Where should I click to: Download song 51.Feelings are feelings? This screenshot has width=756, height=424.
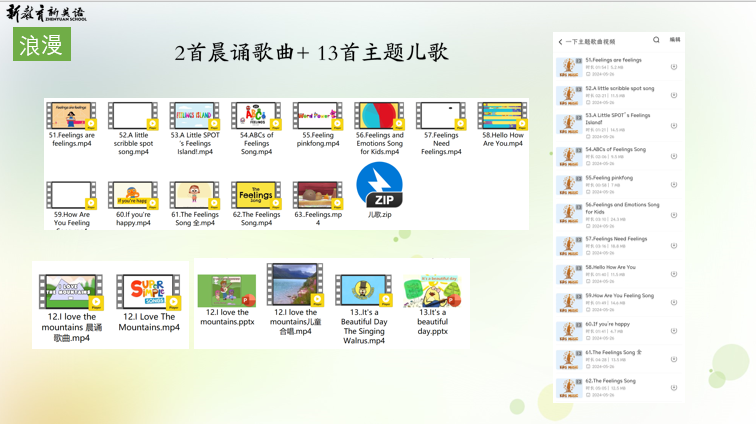pos(674,67)
